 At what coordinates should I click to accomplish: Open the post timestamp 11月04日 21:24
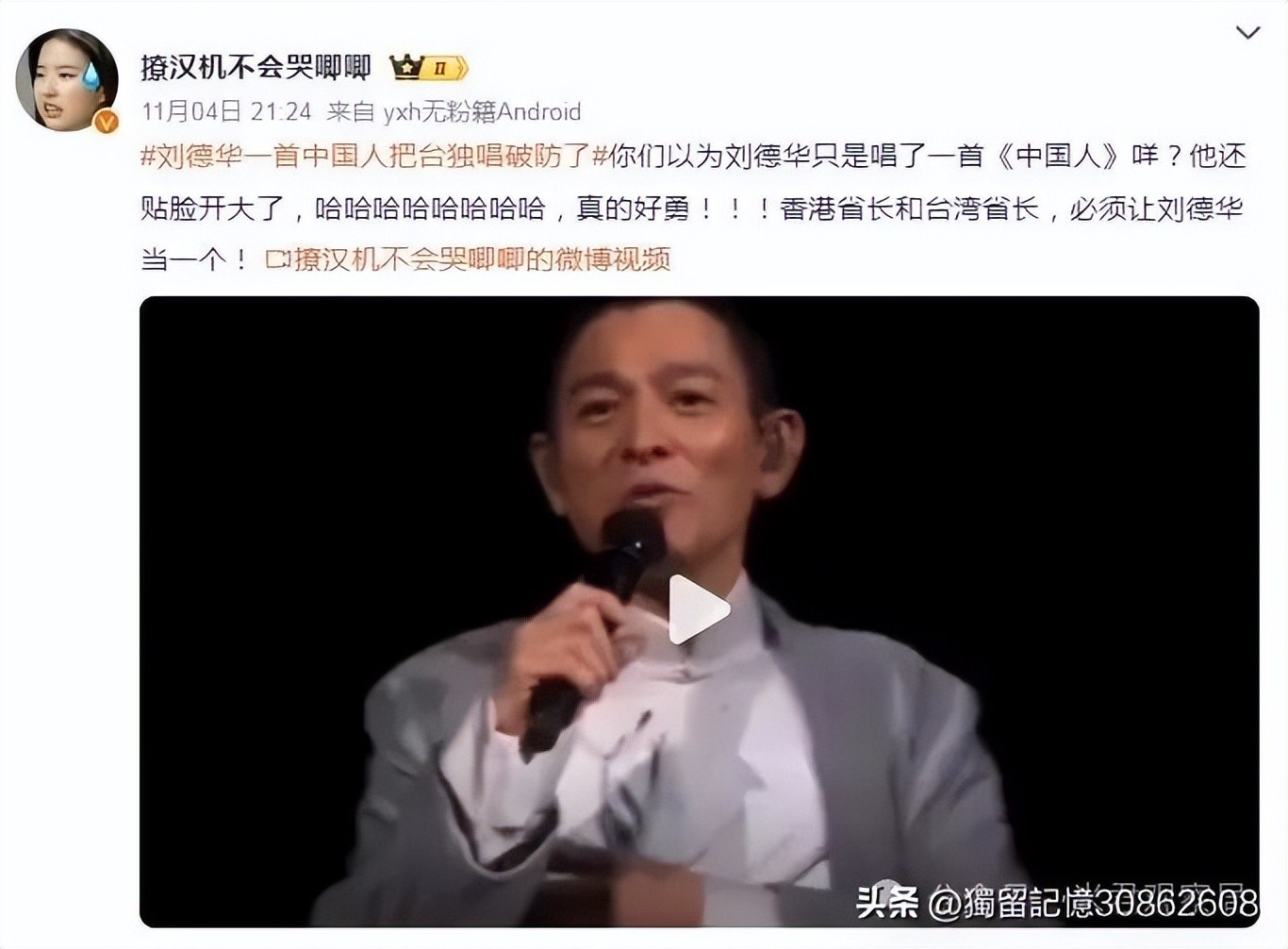226,111
